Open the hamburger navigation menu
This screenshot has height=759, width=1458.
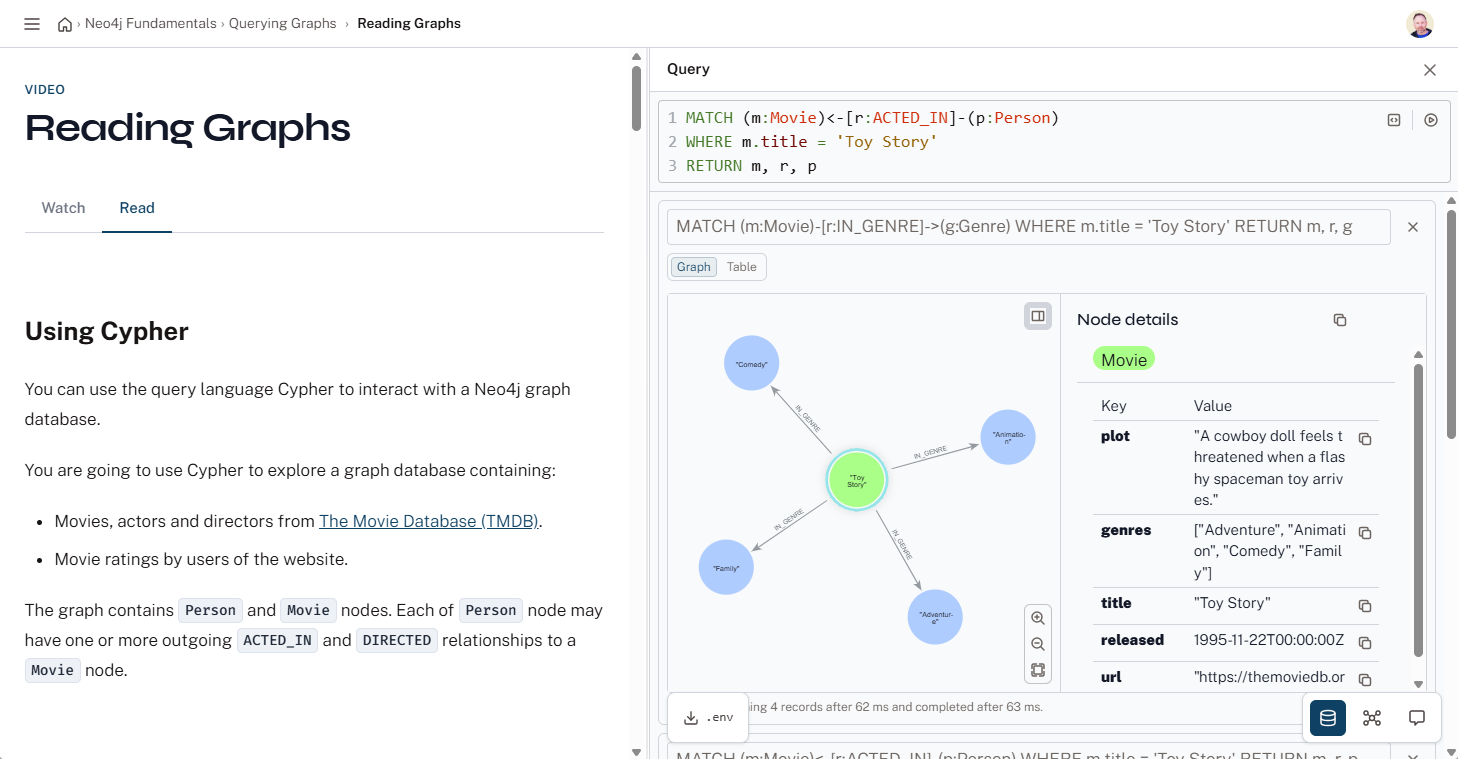coord(32,24)
